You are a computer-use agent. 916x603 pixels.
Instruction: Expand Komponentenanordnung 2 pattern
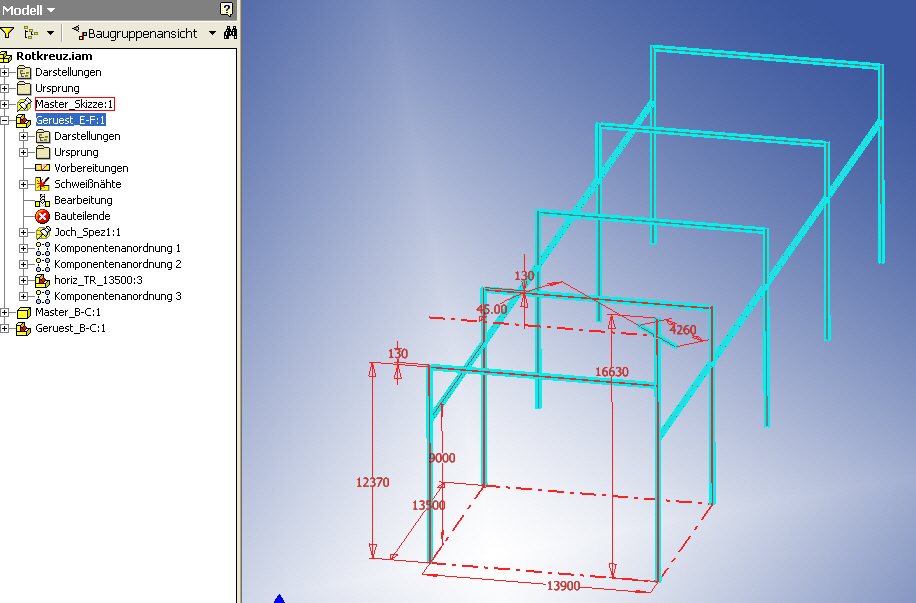(23, 265)
